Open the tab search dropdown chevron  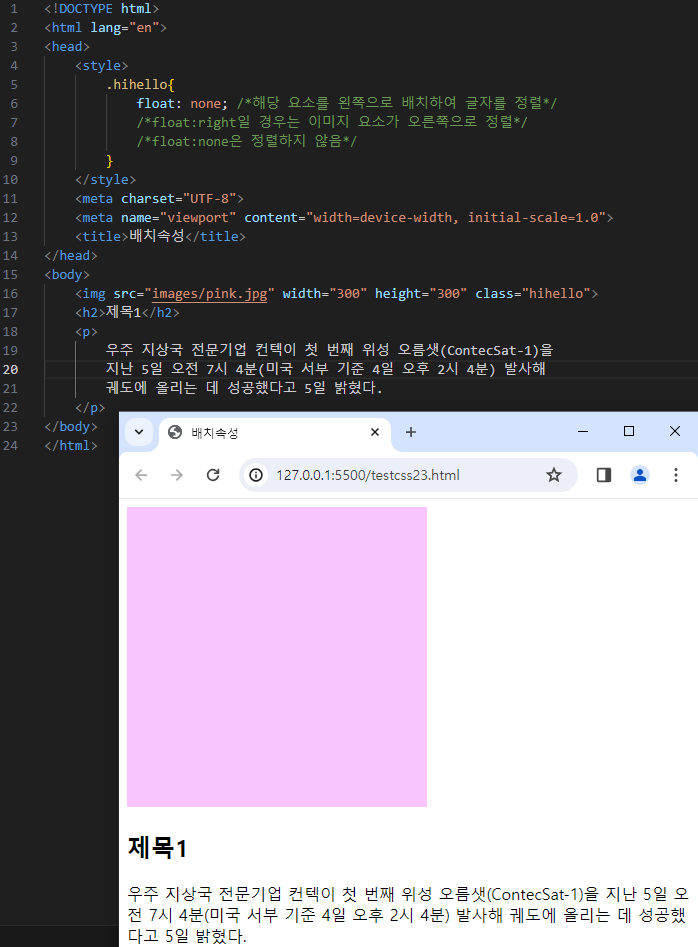139,432
